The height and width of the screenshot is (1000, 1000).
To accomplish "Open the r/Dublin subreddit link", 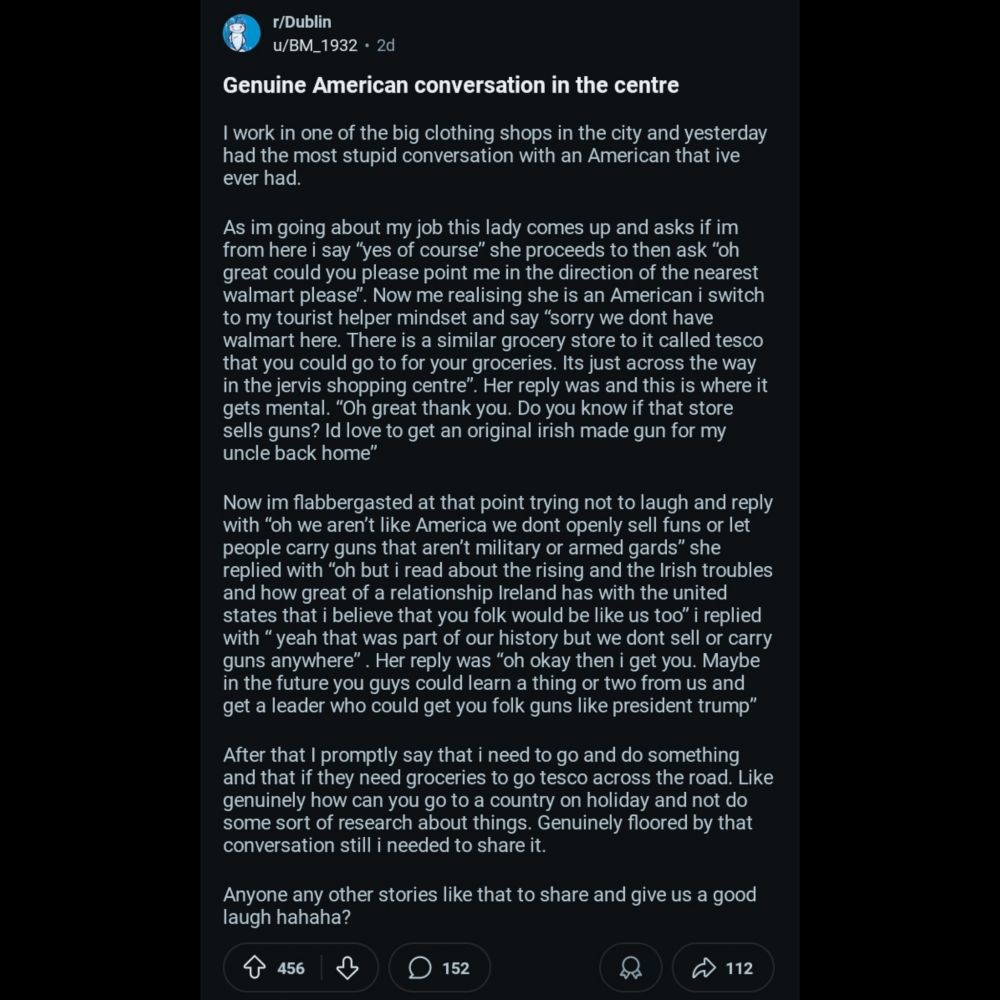I will 302,22.
